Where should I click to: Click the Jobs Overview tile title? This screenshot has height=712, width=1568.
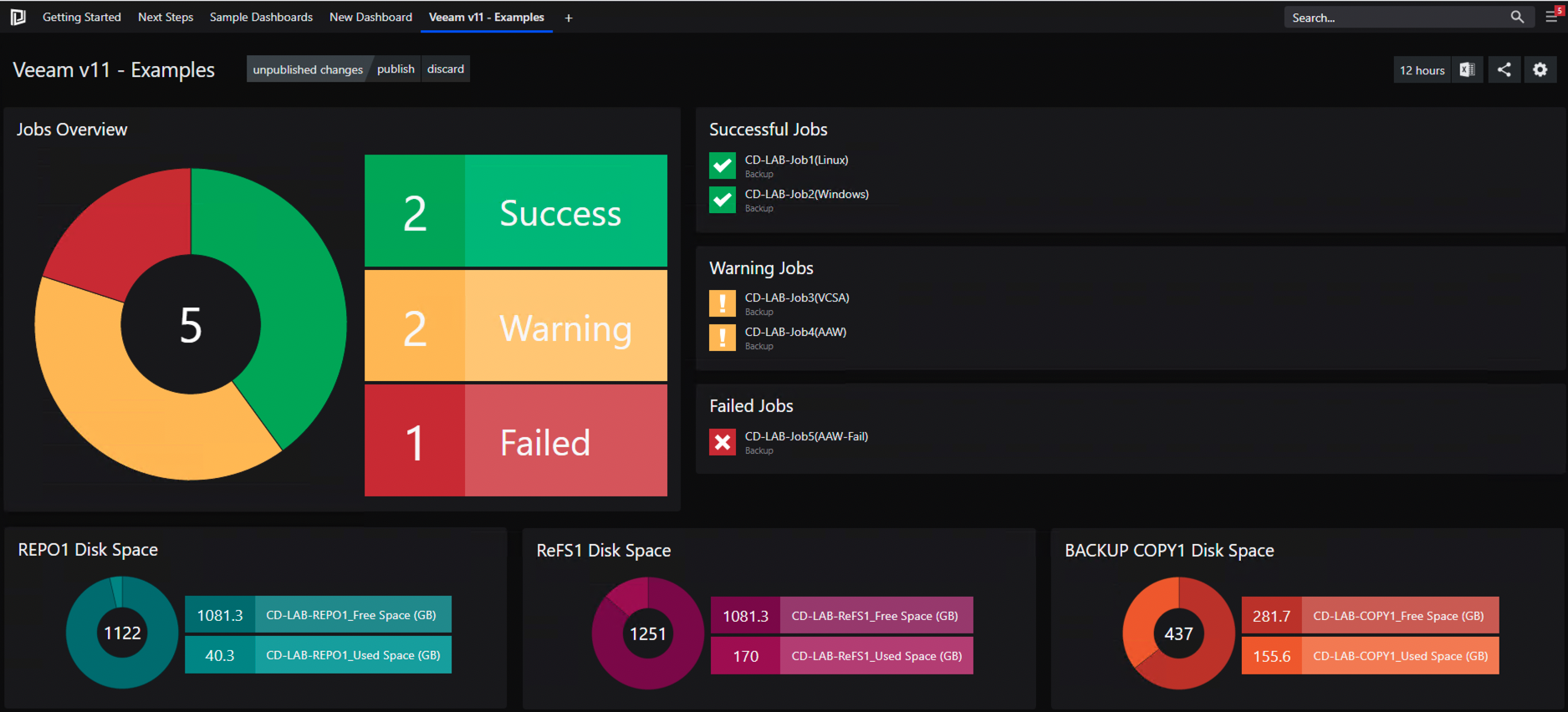72,130
